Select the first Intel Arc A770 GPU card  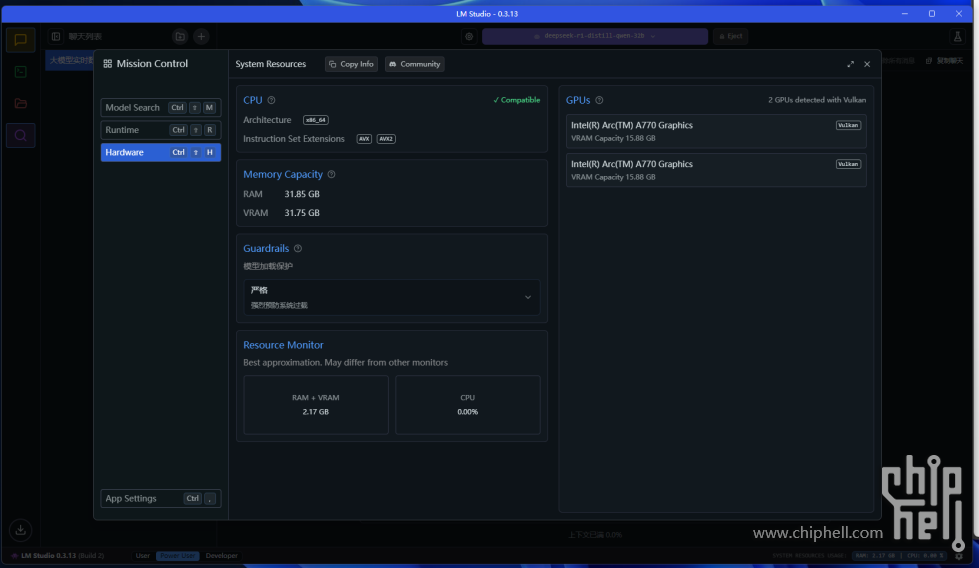pyautogui.click(x=716, y=131)
